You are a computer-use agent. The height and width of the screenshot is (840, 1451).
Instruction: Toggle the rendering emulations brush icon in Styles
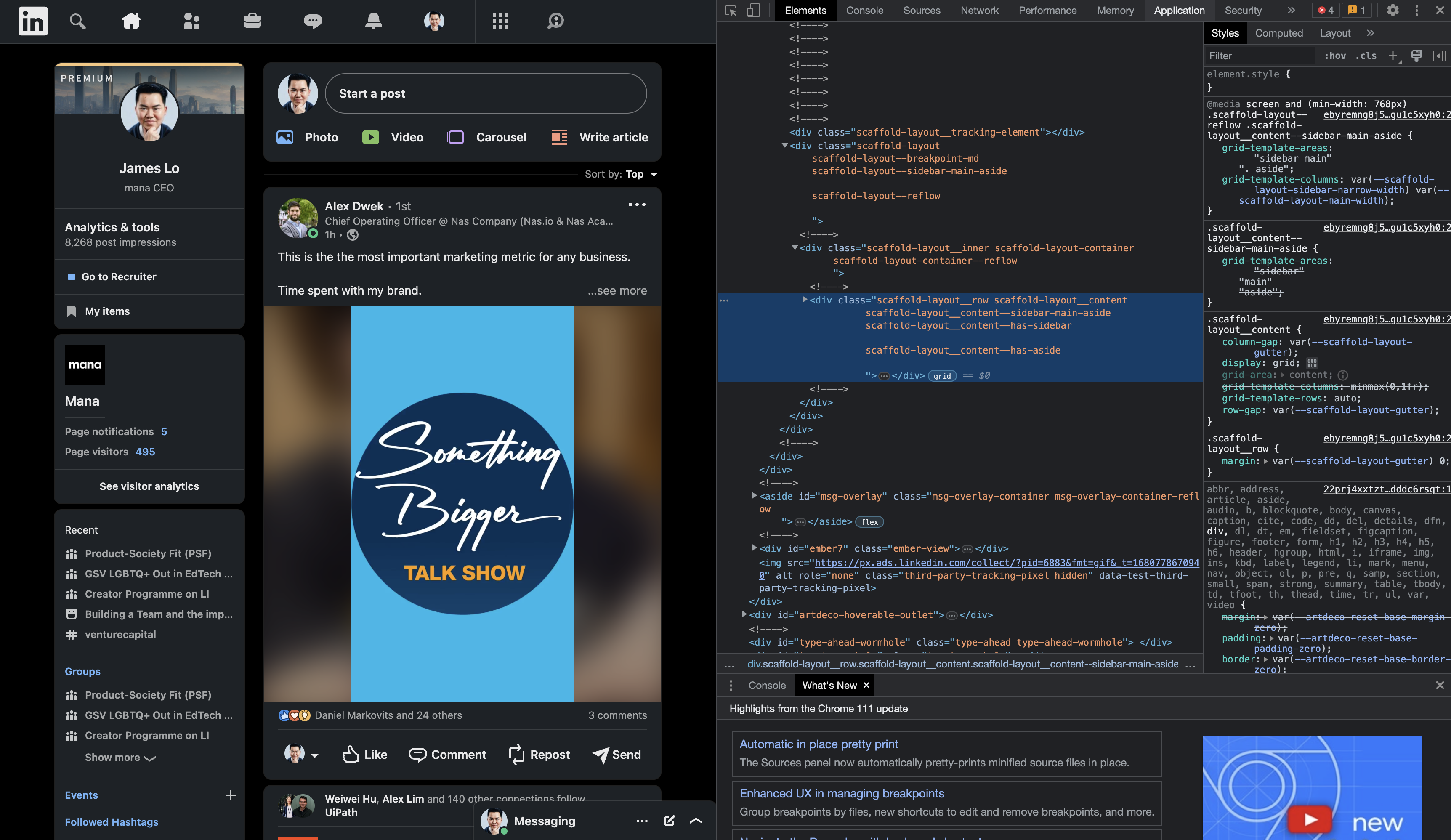tap(1416, 56)
